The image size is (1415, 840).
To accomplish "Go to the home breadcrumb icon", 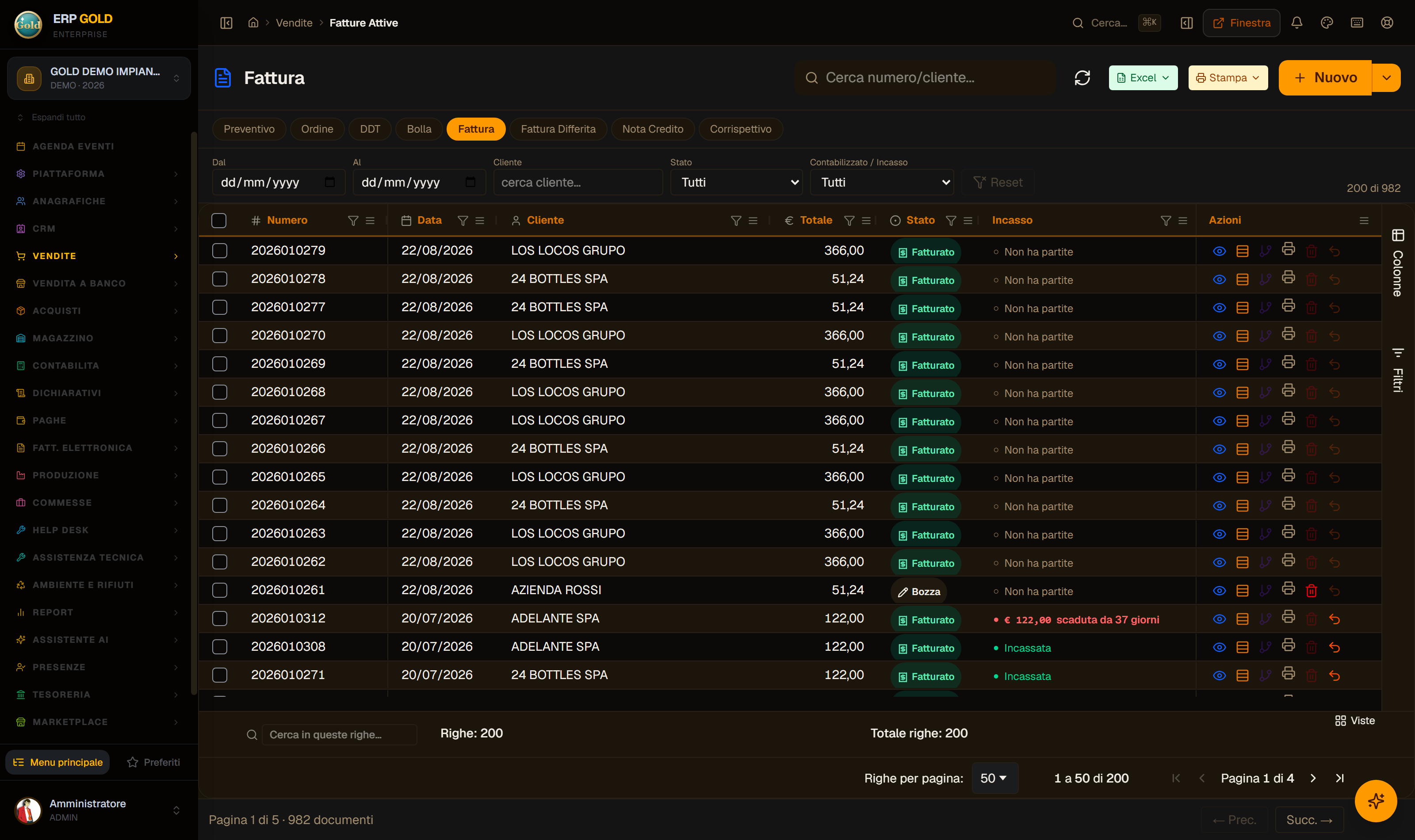I will coord(253,23).
